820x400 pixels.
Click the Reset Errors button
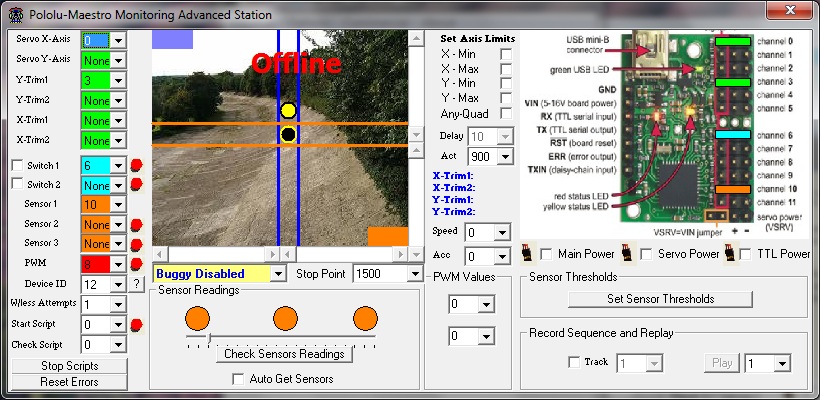click(x=69, y=382)
